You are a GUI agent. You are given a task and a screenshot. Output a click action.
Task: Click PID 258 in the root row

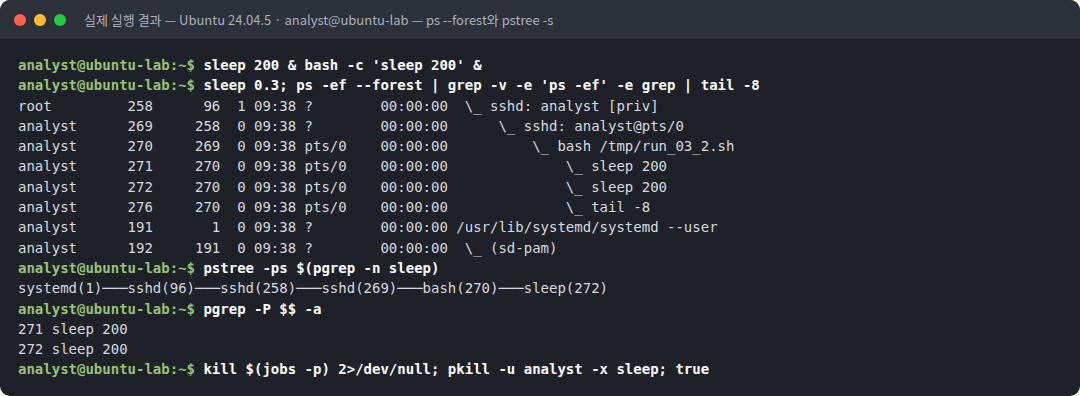(x=140, y=107)
